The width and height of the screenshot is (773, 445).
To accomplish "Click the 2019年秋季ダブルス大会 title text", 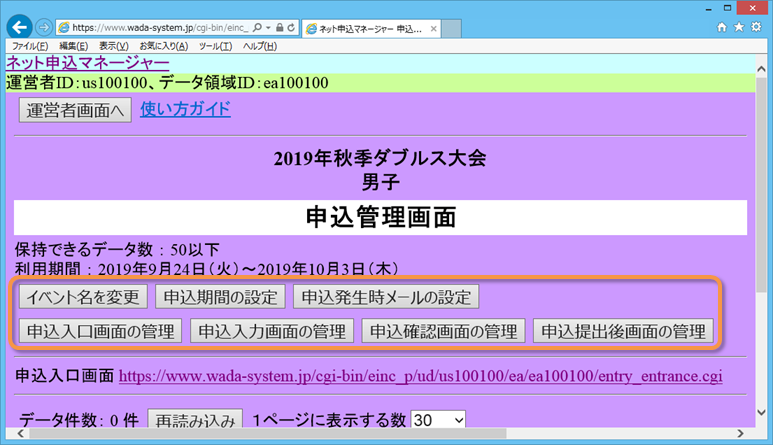I will coord(380,158).
